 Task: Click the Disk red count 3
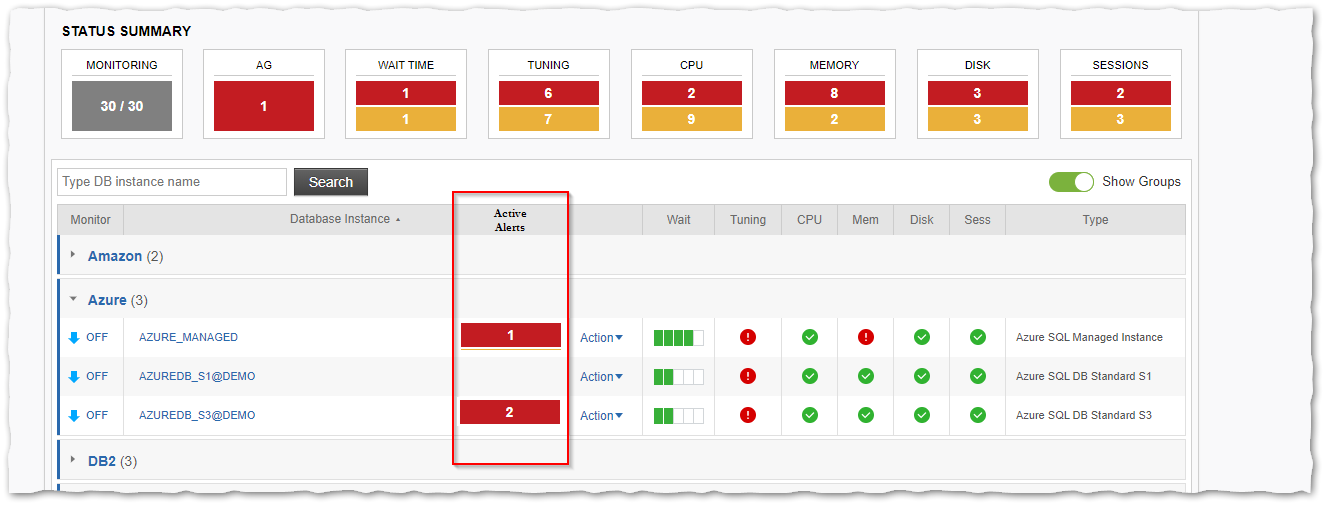[x=978, y=93]
